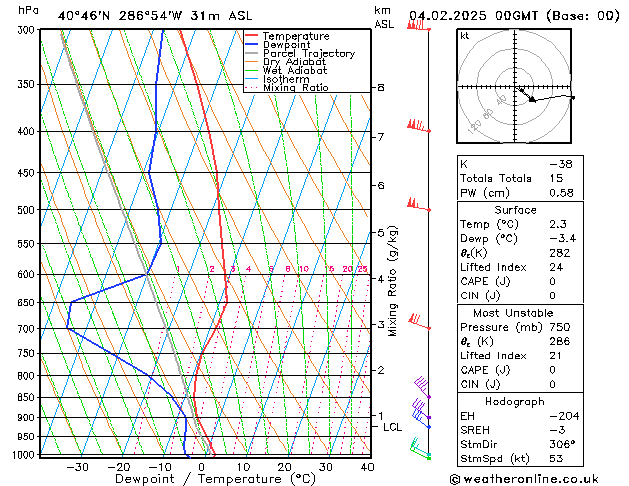Image resolution: width=629 pixels, height=486 pixels.
Task: Click the mixing ratio line label 1
Action: pos(178,269)
